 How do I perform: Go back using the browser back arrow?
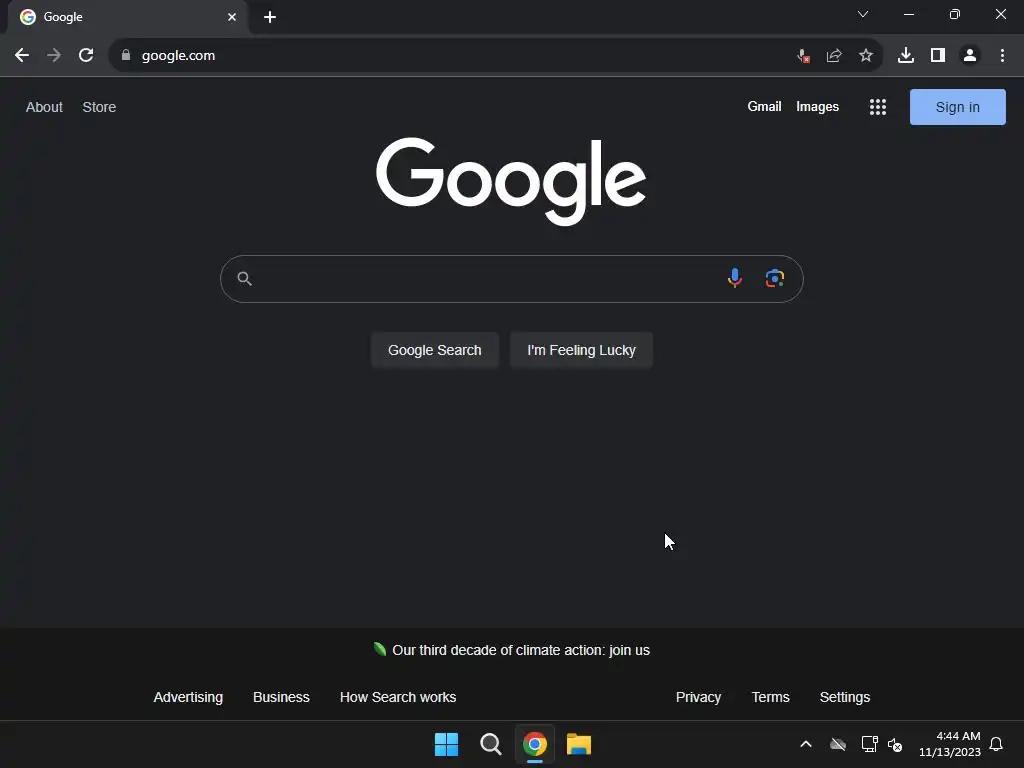pyautogui.click(x=22, y=56)
